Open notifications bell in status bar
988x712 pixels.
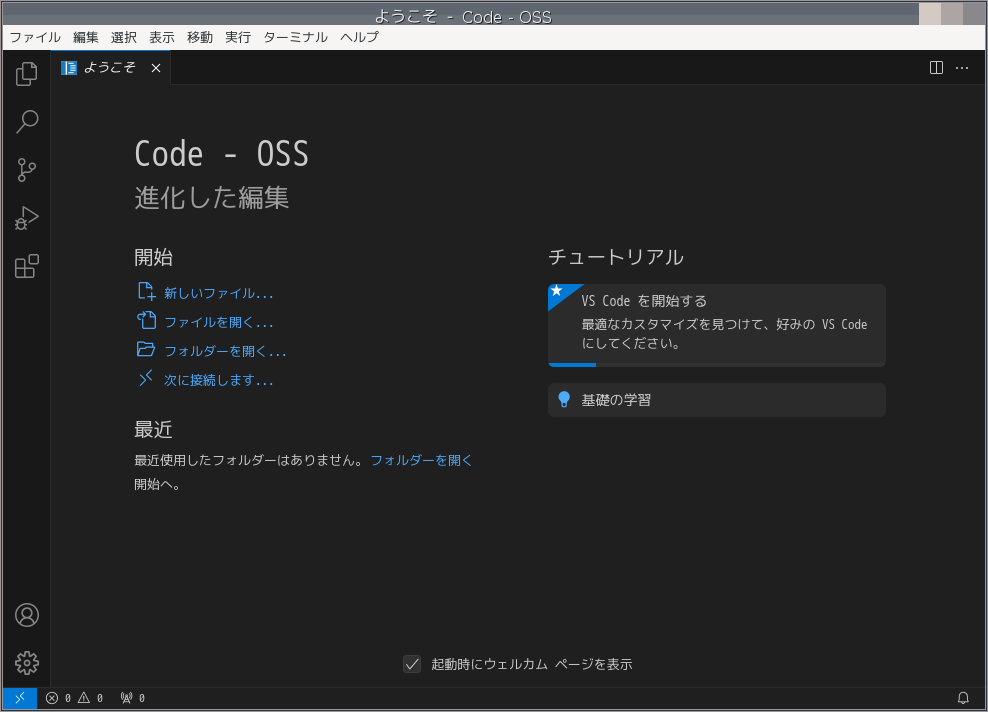(963, 698)
